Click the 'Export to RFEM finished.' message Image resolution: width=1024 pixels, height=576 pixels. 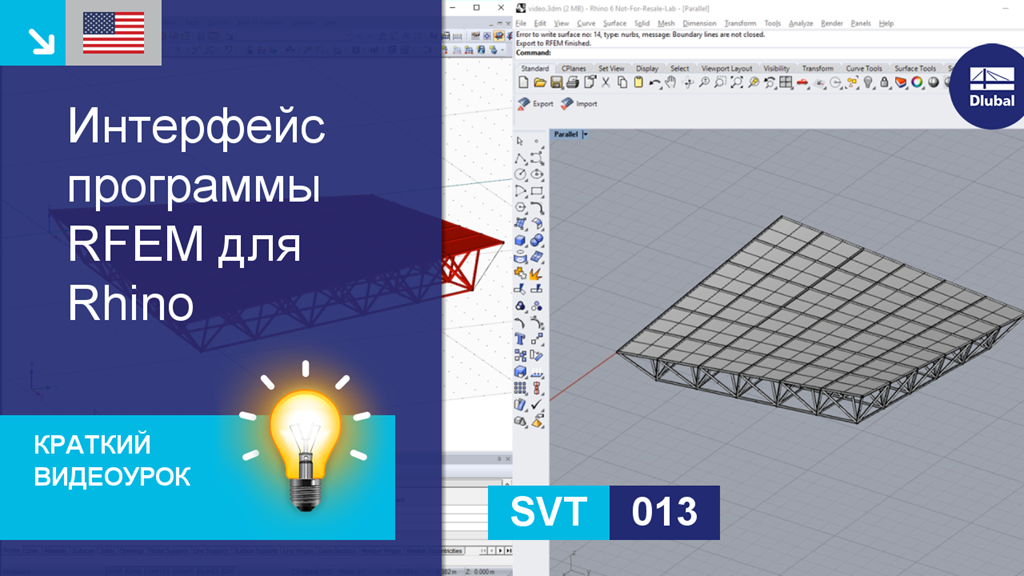tap(553, 43)
